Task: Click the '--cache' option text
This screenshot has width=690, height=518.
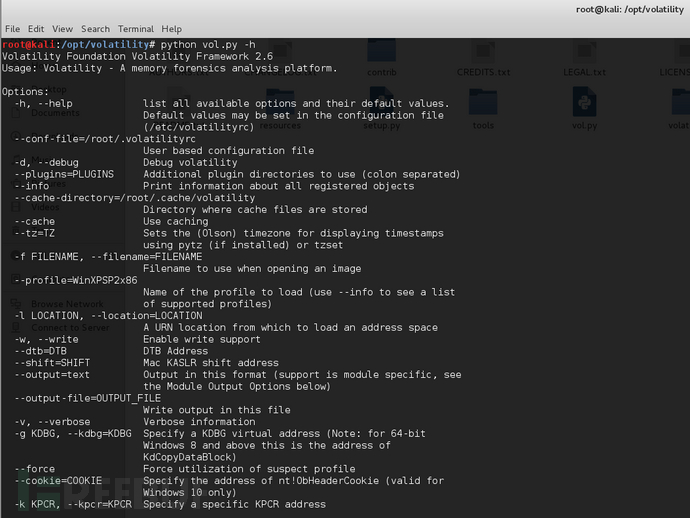Action: tap(35, 221)
